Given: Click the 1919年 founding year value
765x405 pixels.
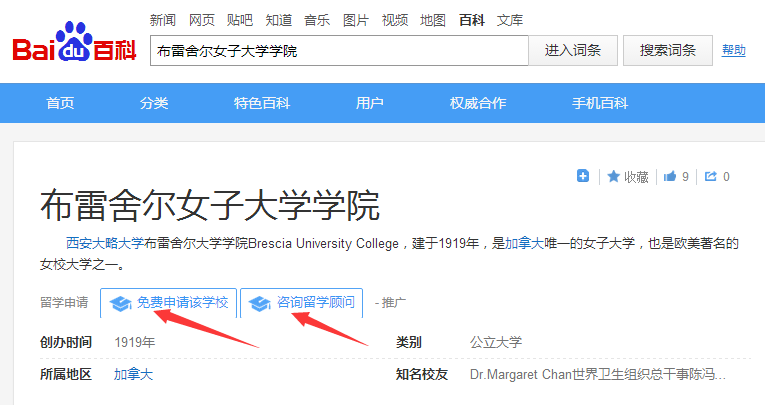Looking at the screenshot, I should (135, 342).
